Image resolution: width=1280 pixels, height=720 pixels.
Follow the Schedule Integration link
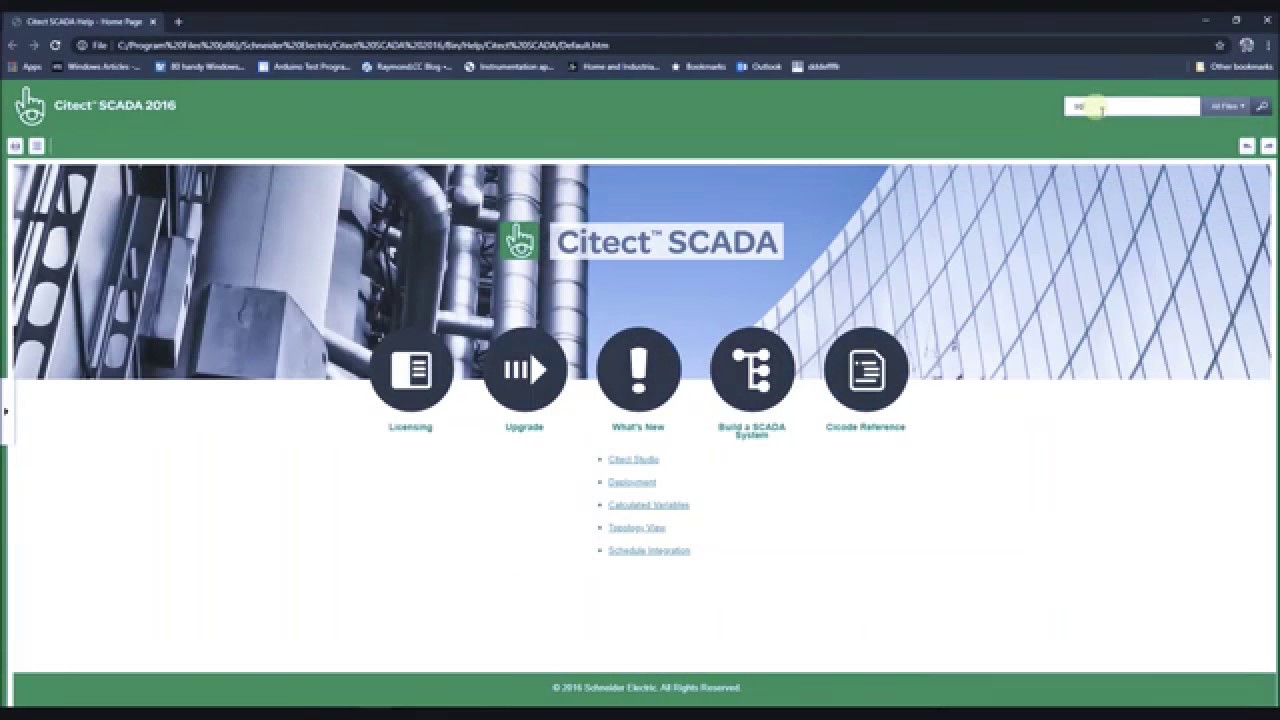649,551
